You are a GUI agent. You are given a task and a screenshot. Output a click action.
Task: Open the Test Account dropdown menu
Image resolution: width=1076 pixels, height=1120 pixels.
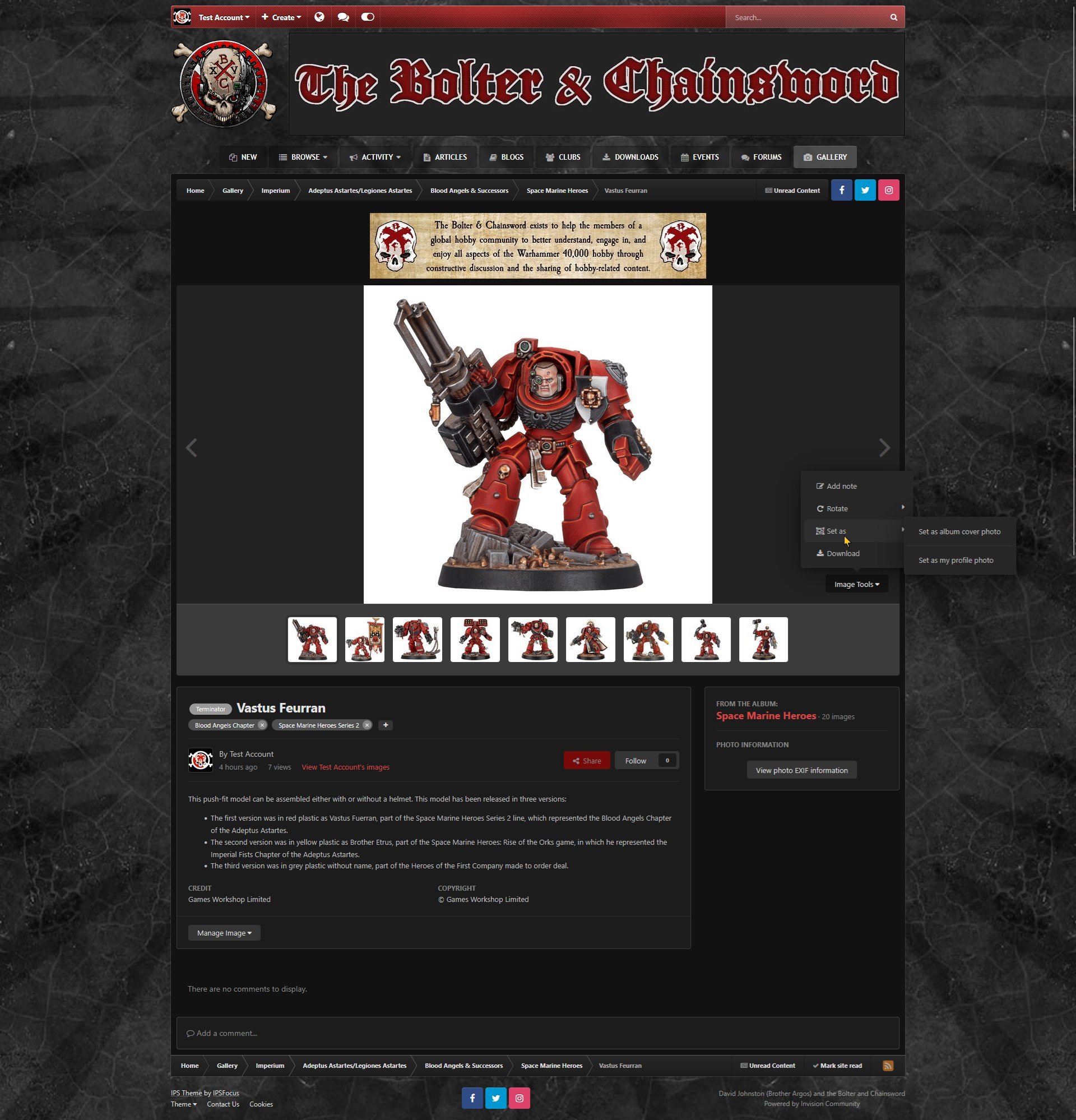[224, 17]
